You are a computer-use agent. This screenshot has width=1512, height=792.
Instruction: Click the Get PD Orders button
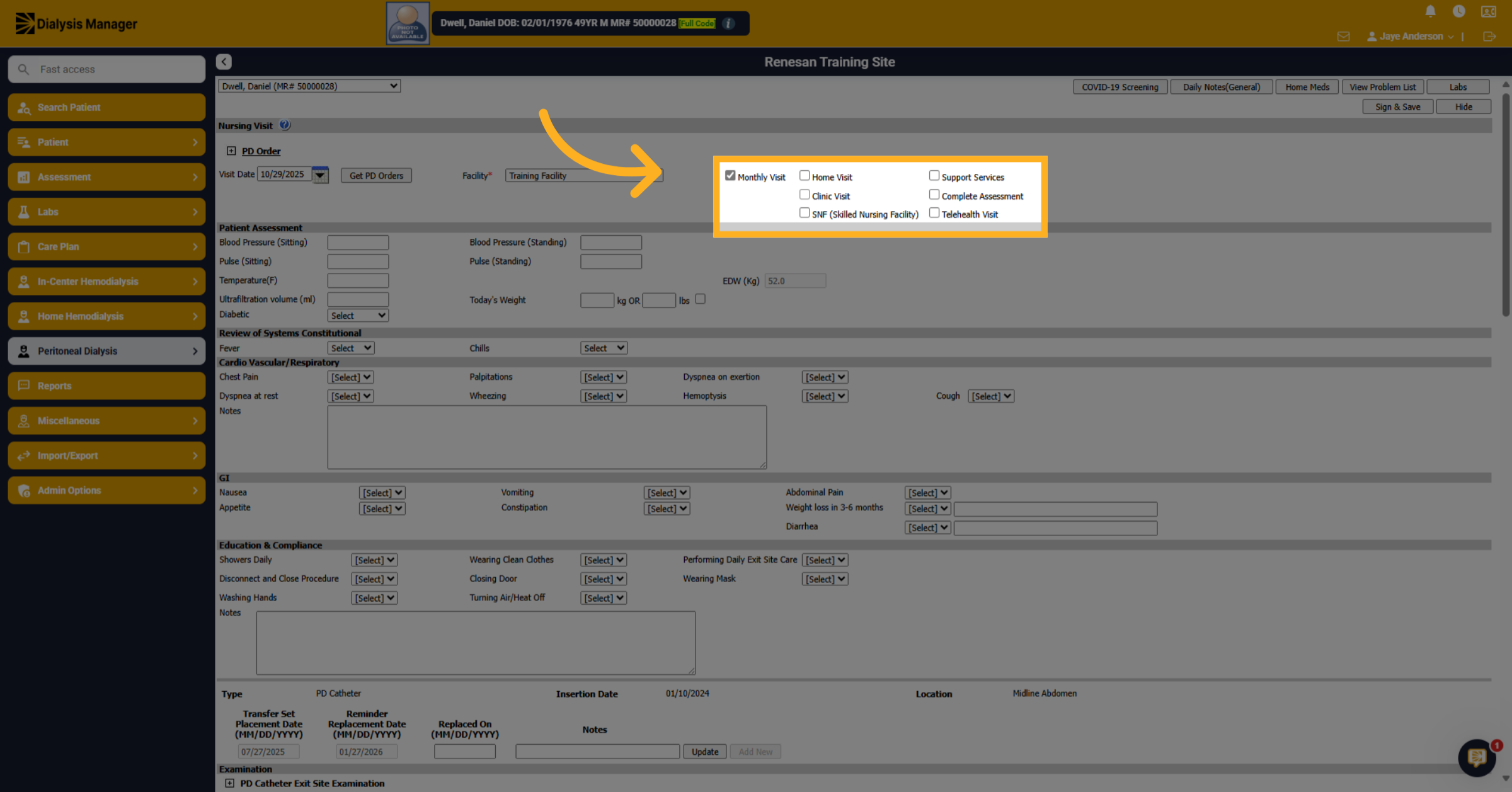376,175
